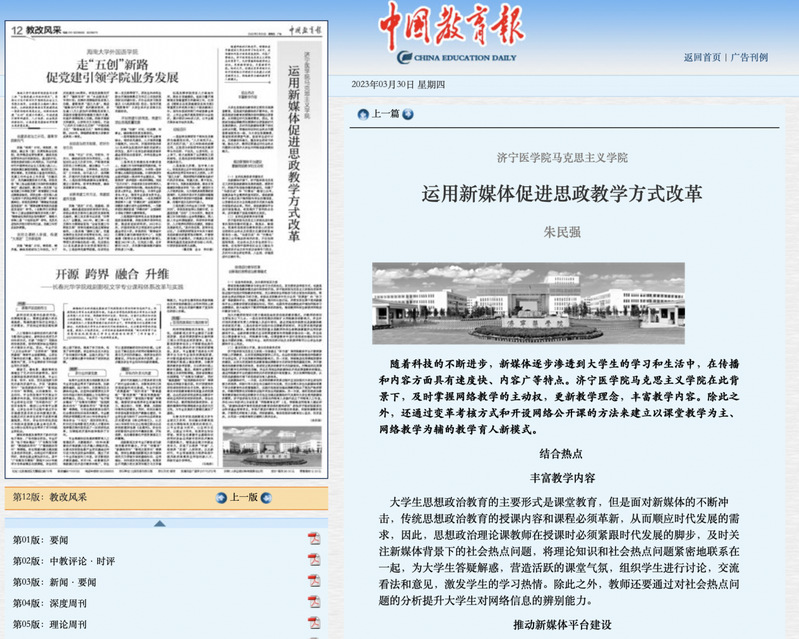
Task: Open PDF for page 05 理论周刊
Action: point(313,623)
